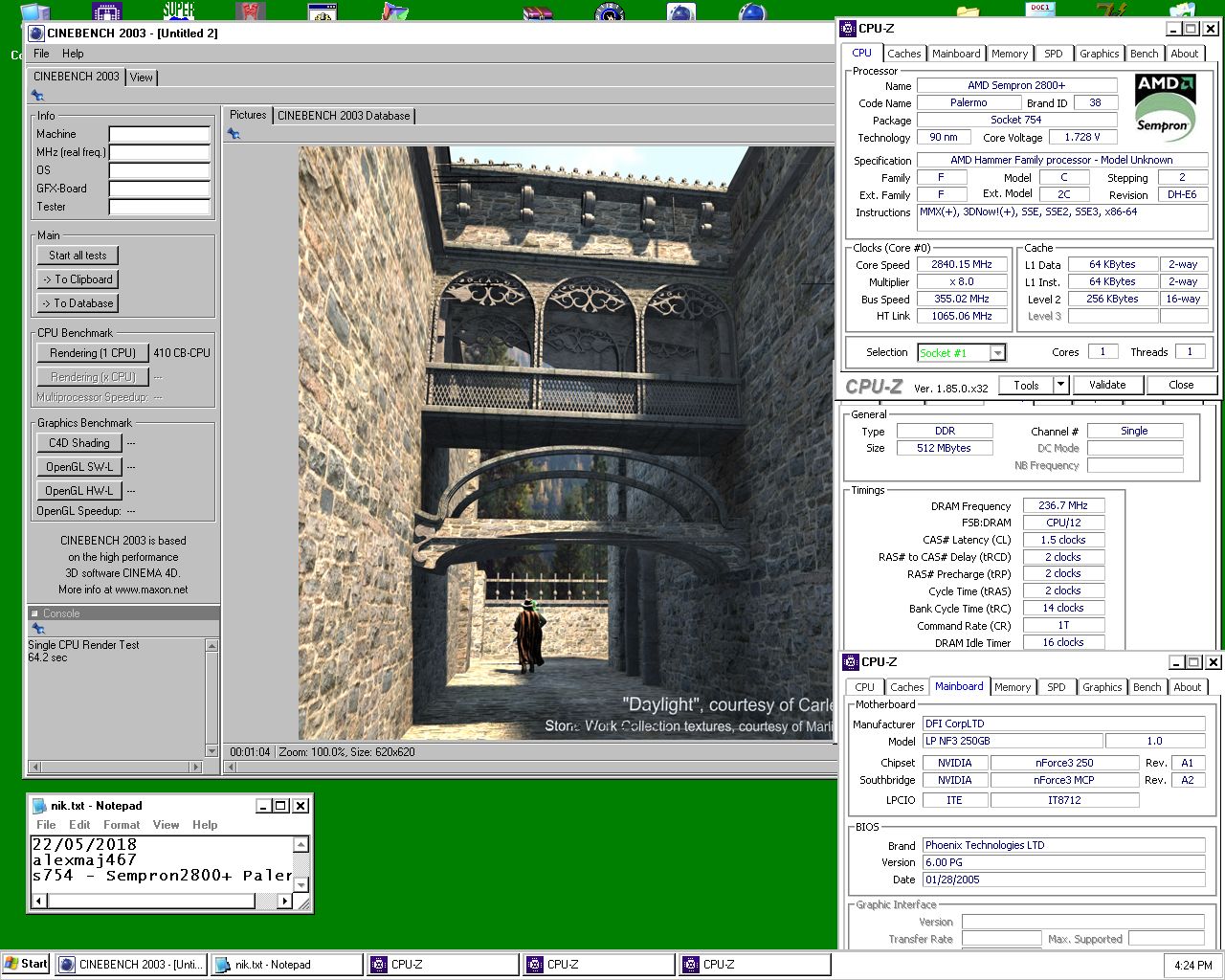Run the OpenGL SW-L benchmark
Image resolution: width=1225 pixels, height=980 pixels.
pos(79,467)
